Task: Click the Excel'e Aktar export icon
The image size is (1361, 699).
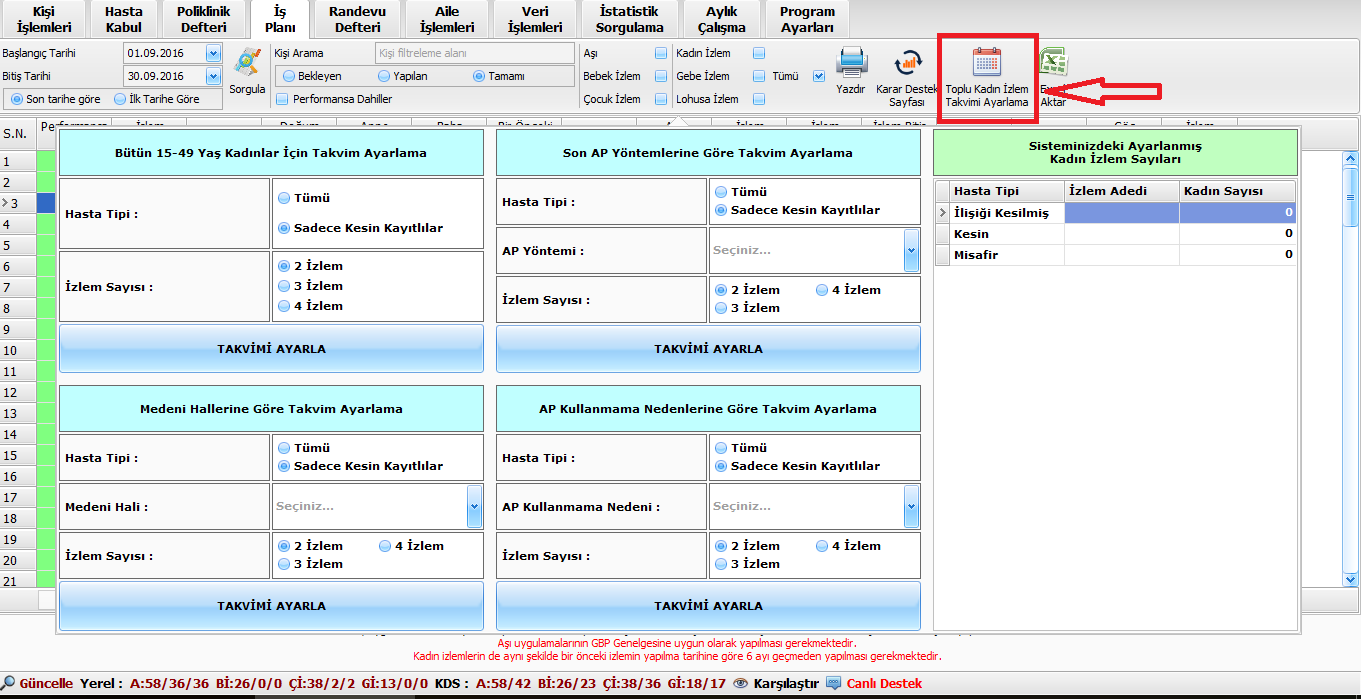Action: [x=1053, y=65]
